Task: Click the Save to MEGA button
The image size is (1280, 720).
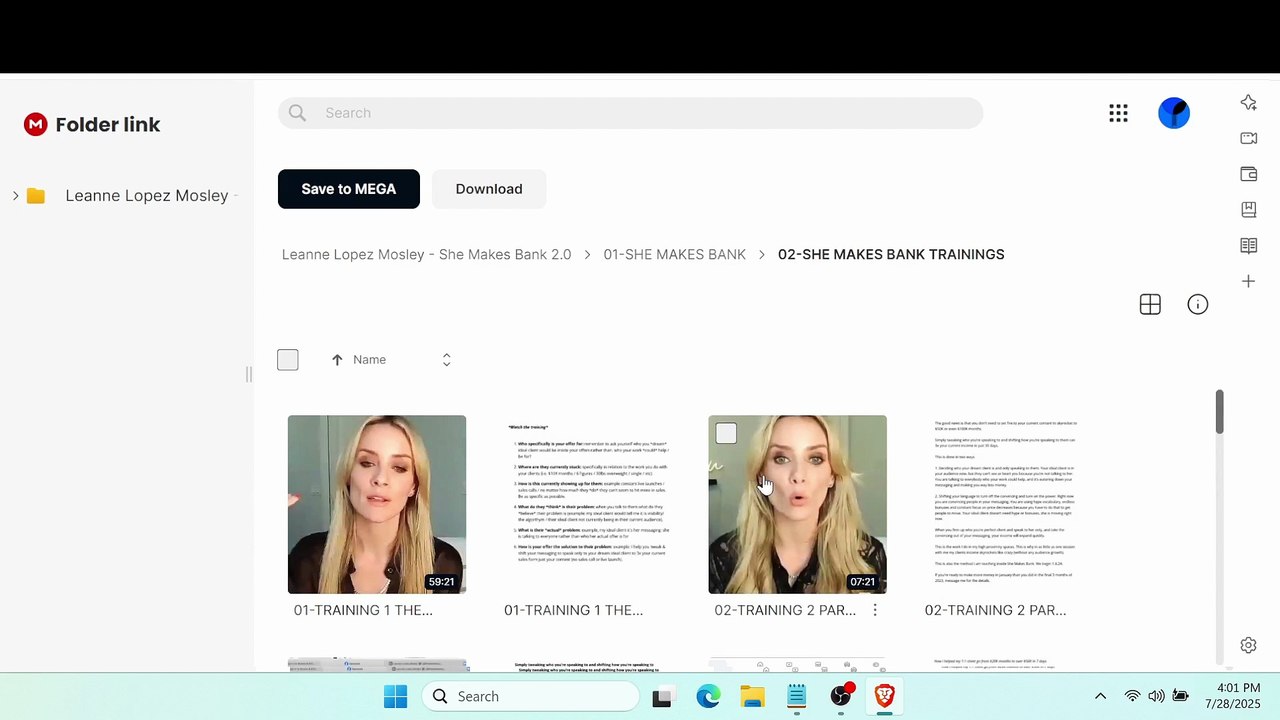Action: [349, 189]
